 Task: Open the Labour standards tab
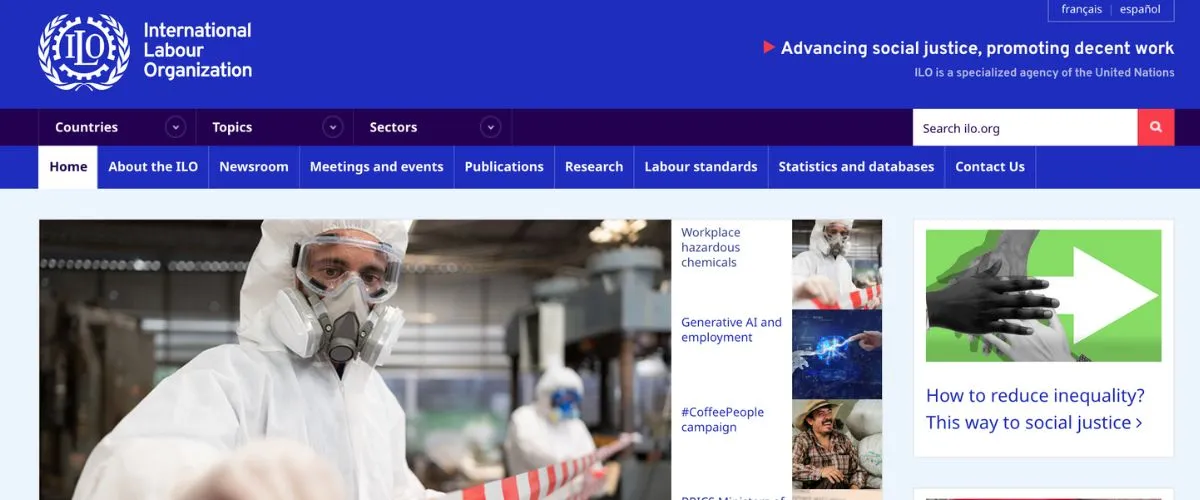701,167
